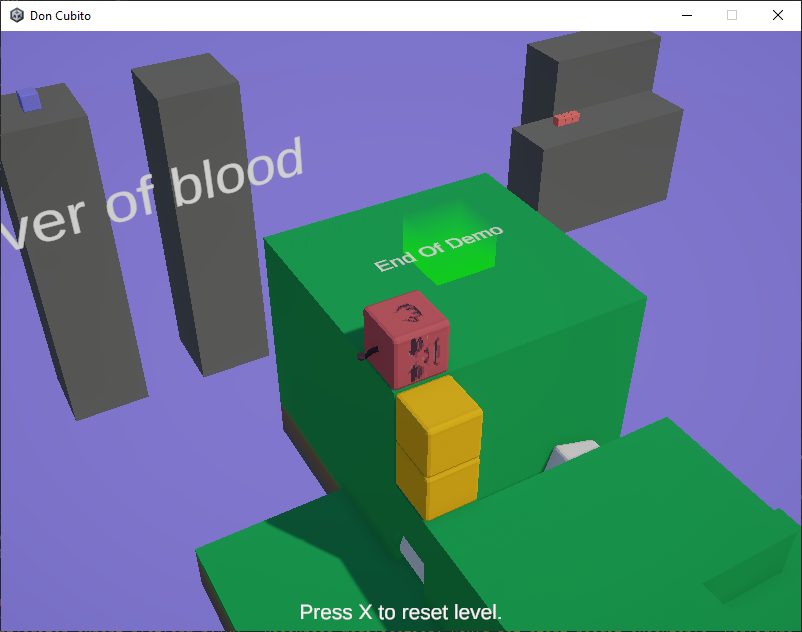Click the red Don Cubito cube character
Viewport: 802px width, 632px height.
coord(406,338)
